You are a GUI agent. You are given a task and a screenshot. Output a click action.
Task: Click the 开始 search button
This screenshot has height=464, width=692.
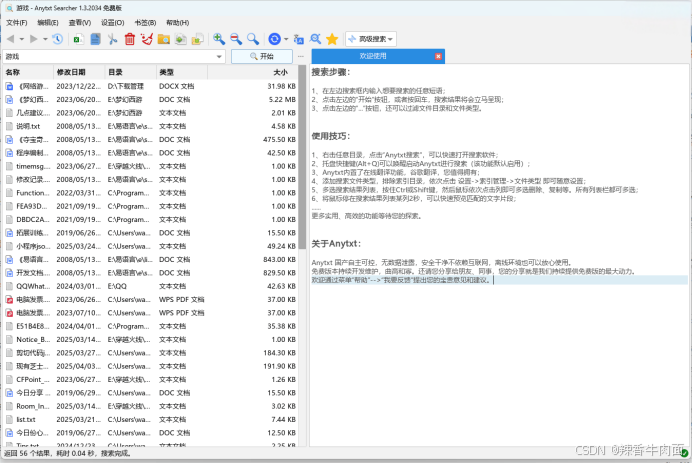(x=262, y=57)
